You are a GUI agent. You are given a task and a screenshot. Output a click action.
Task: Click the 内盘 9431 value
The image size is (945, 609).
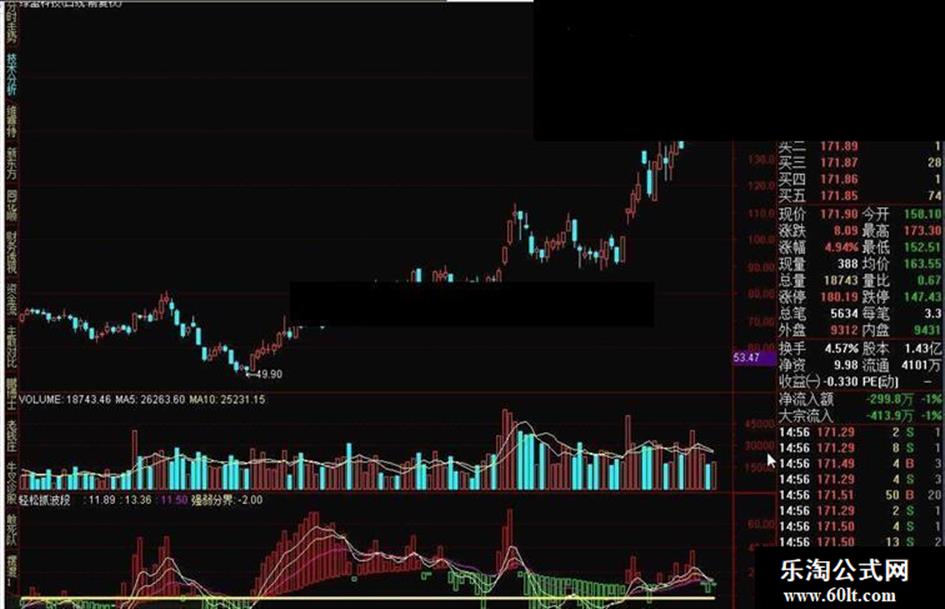coord(927,330)
